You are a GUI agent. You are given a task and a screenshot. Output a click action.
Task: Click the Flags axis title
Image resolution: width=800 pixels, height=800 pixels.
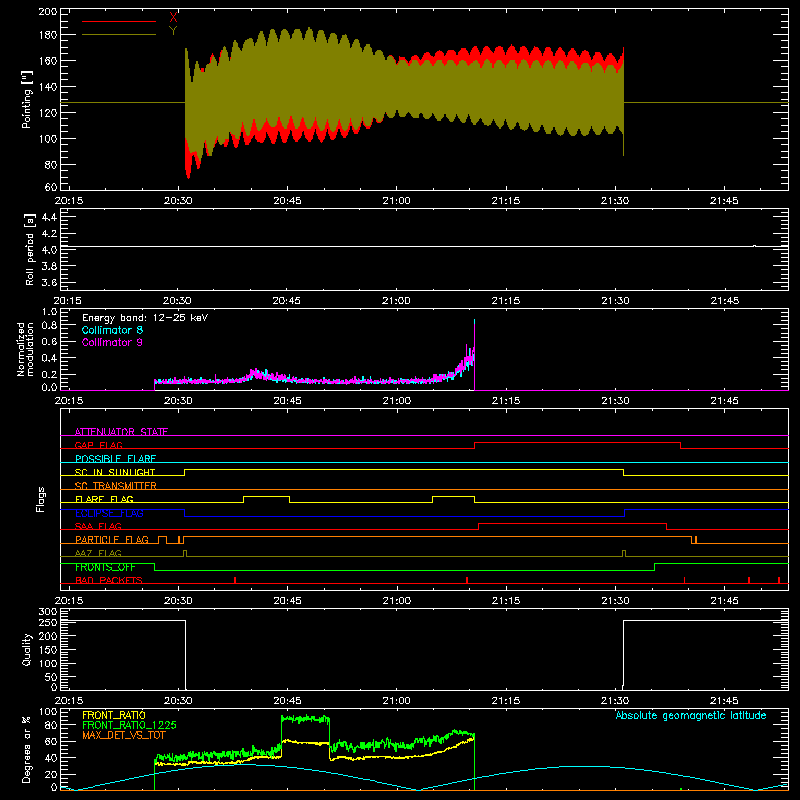pos(40,499)
